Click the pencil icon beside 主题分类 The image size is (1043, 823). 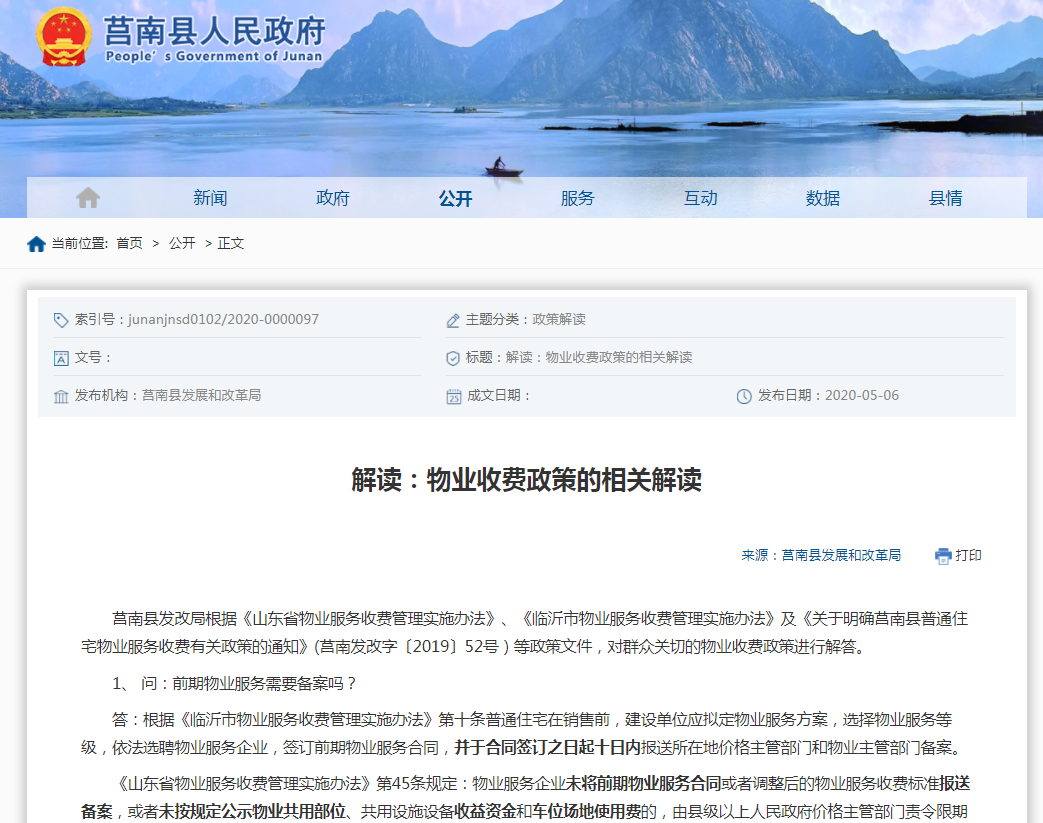click(x=453, y=320)
